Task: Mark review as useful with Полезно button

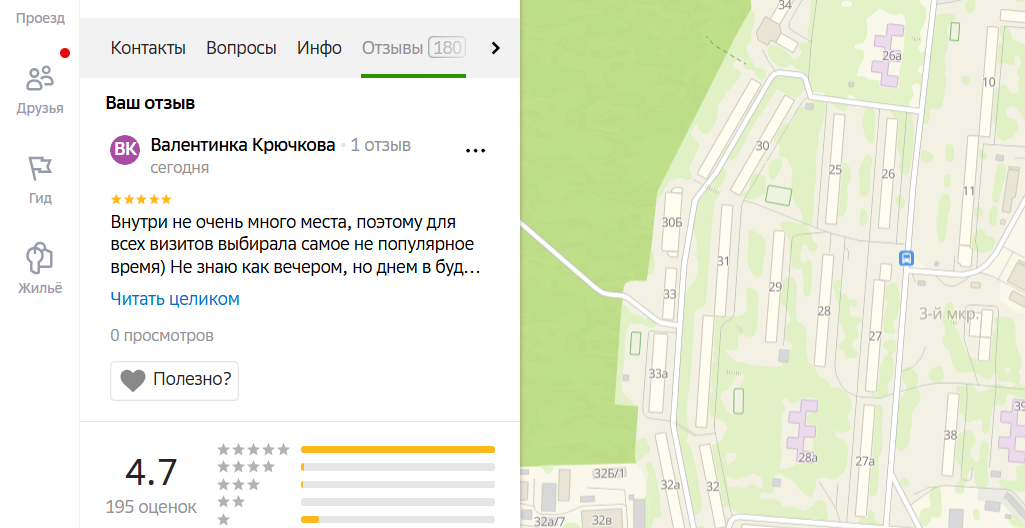Action: coord(174,380)
